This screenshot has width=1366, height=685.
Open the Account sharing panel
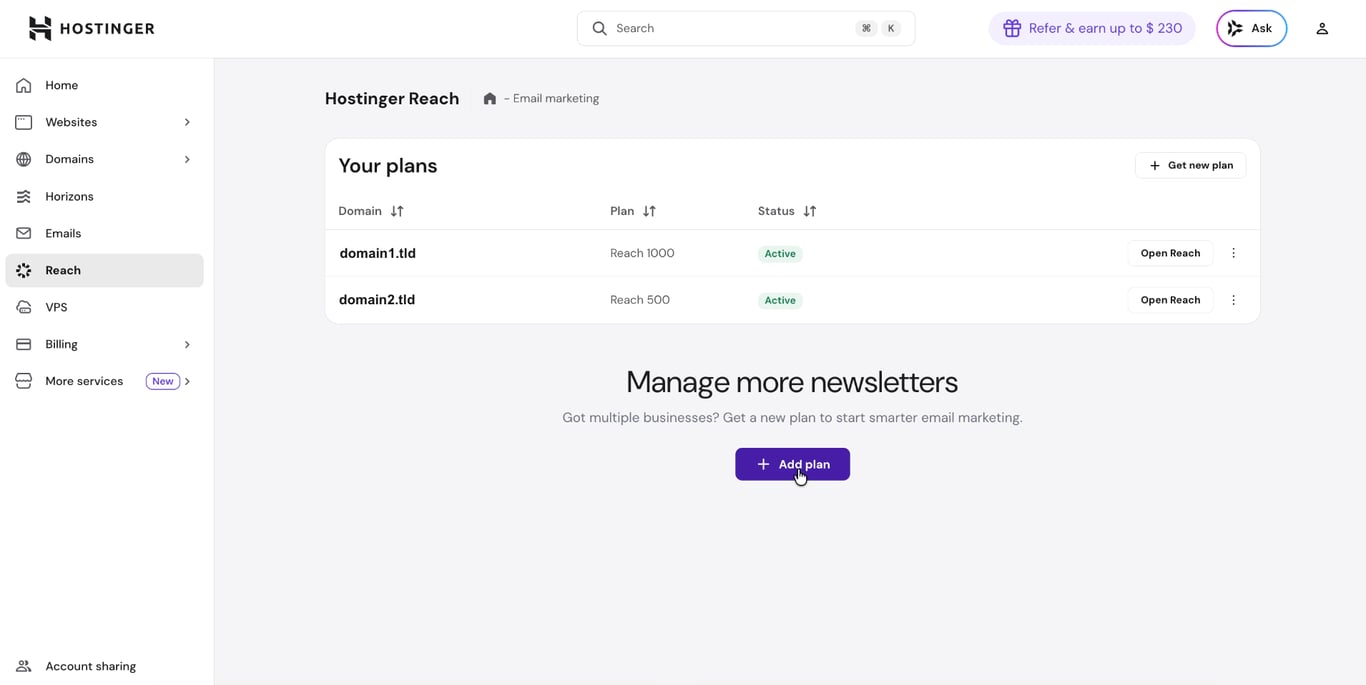click(x=90, y=666)
